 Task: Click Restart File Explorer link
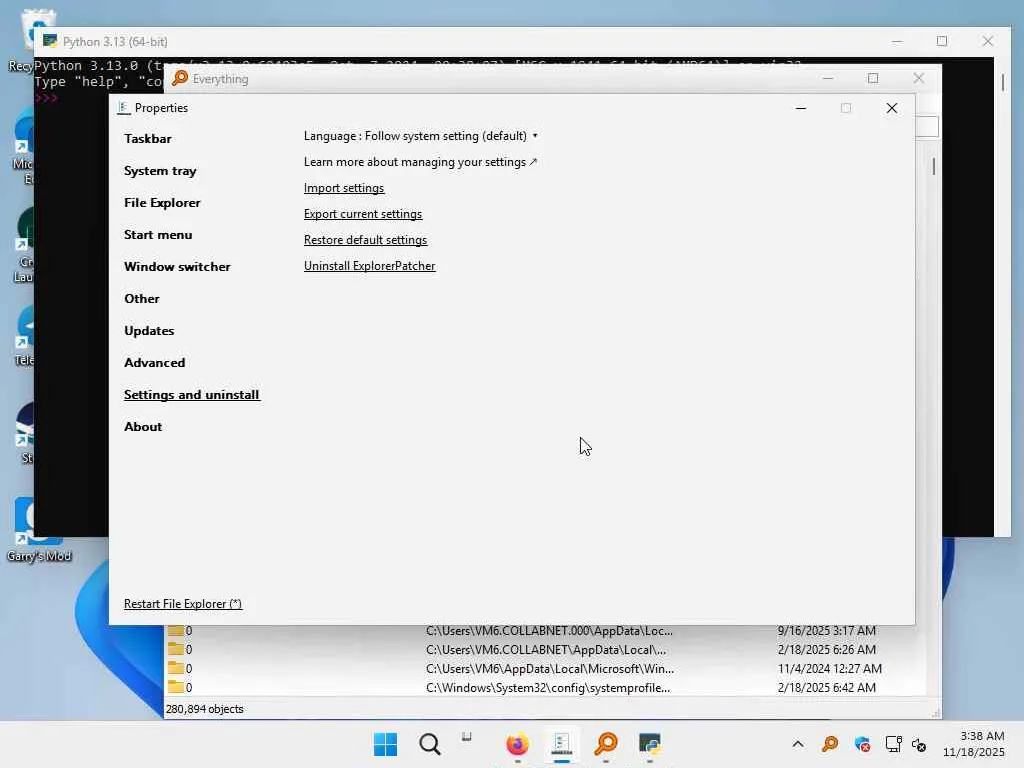(x=183, y=603)
